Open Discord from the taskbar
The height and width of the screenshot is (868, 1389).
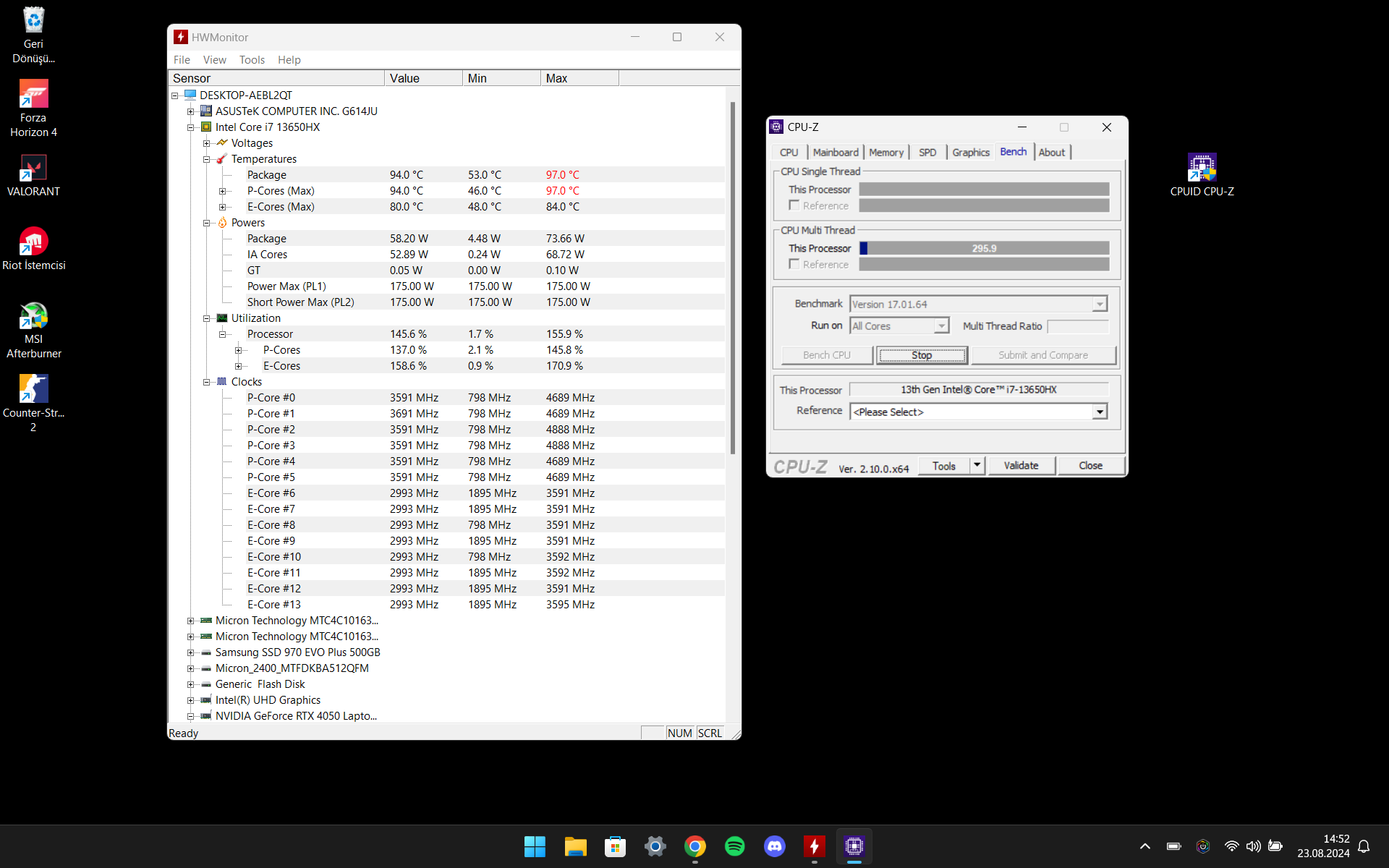[x=774, y=846]
